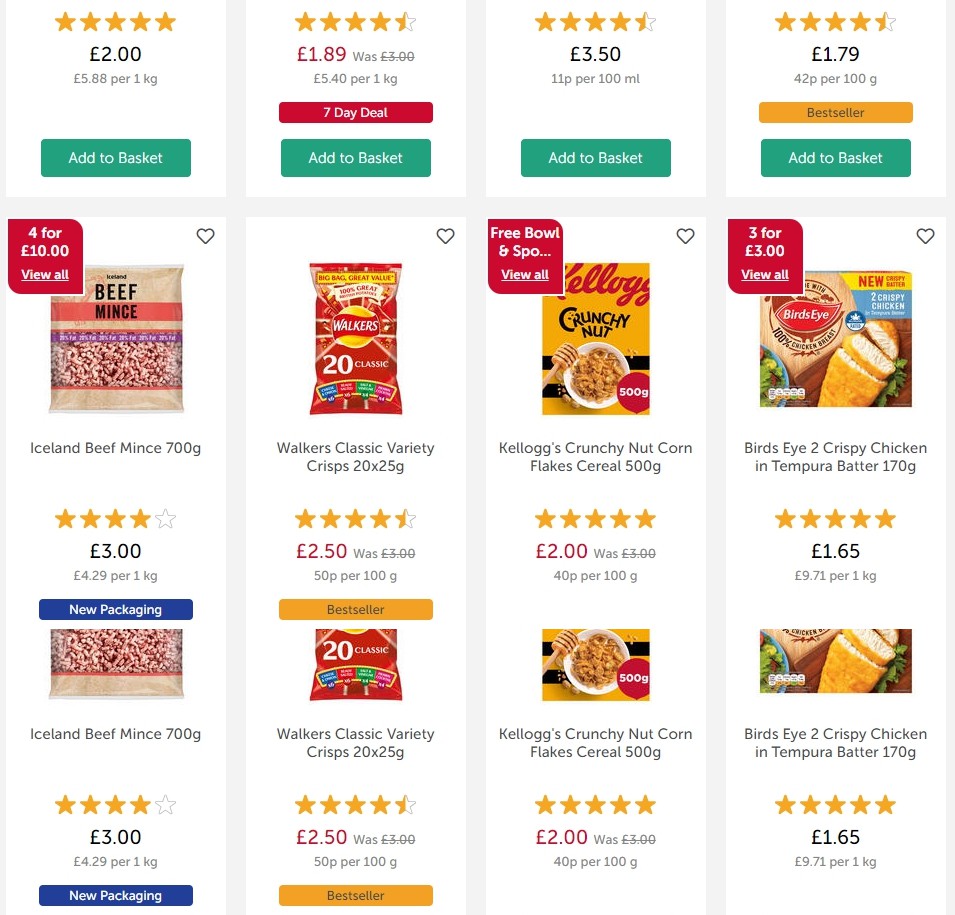Click heart icon on Walkers Variety Crisps card
Image resolution: width=955 pixels, height=915 pixels.
[x=445, y=236]
